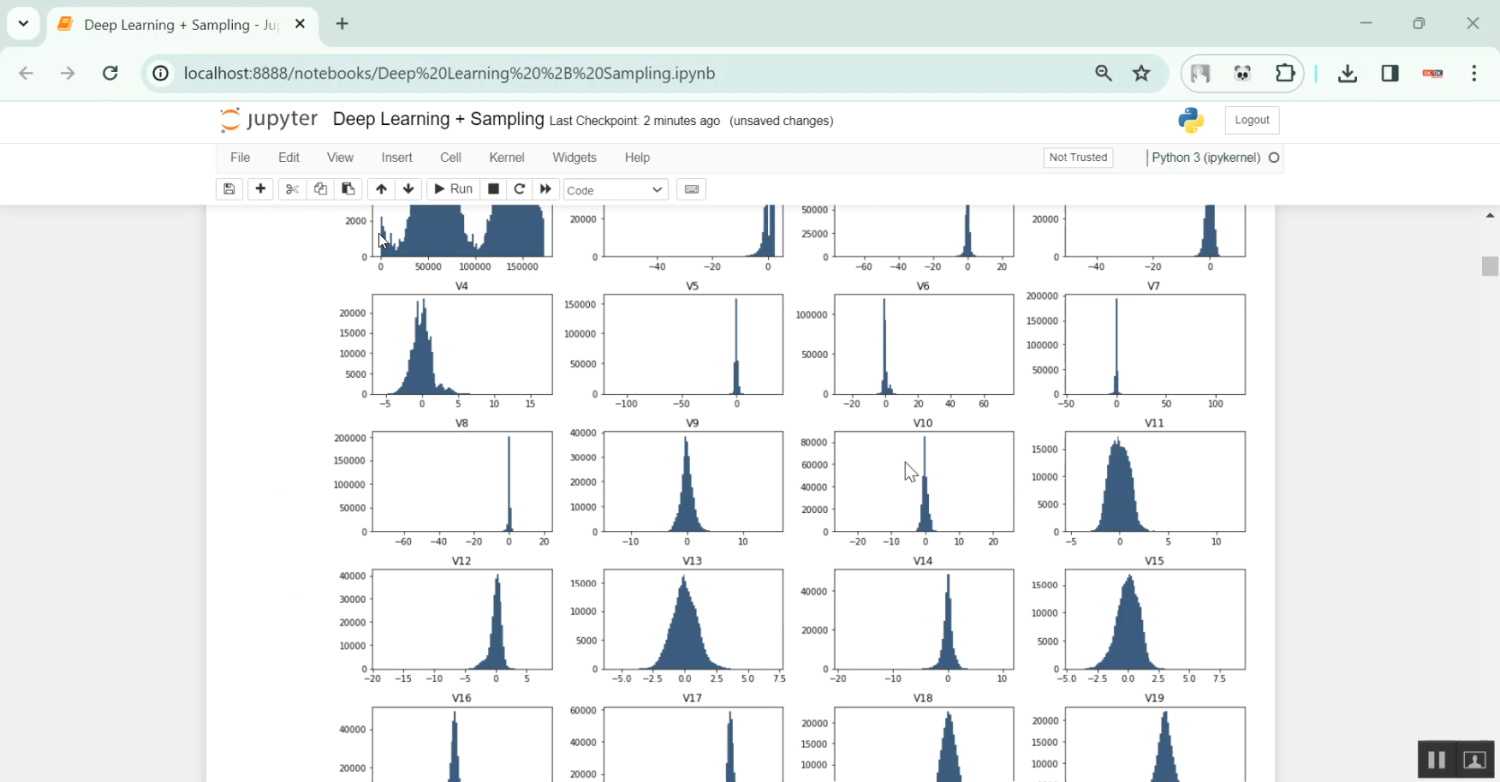
Task: Interrupt the kernel with stop icon
Action: (x=493, y=189)
